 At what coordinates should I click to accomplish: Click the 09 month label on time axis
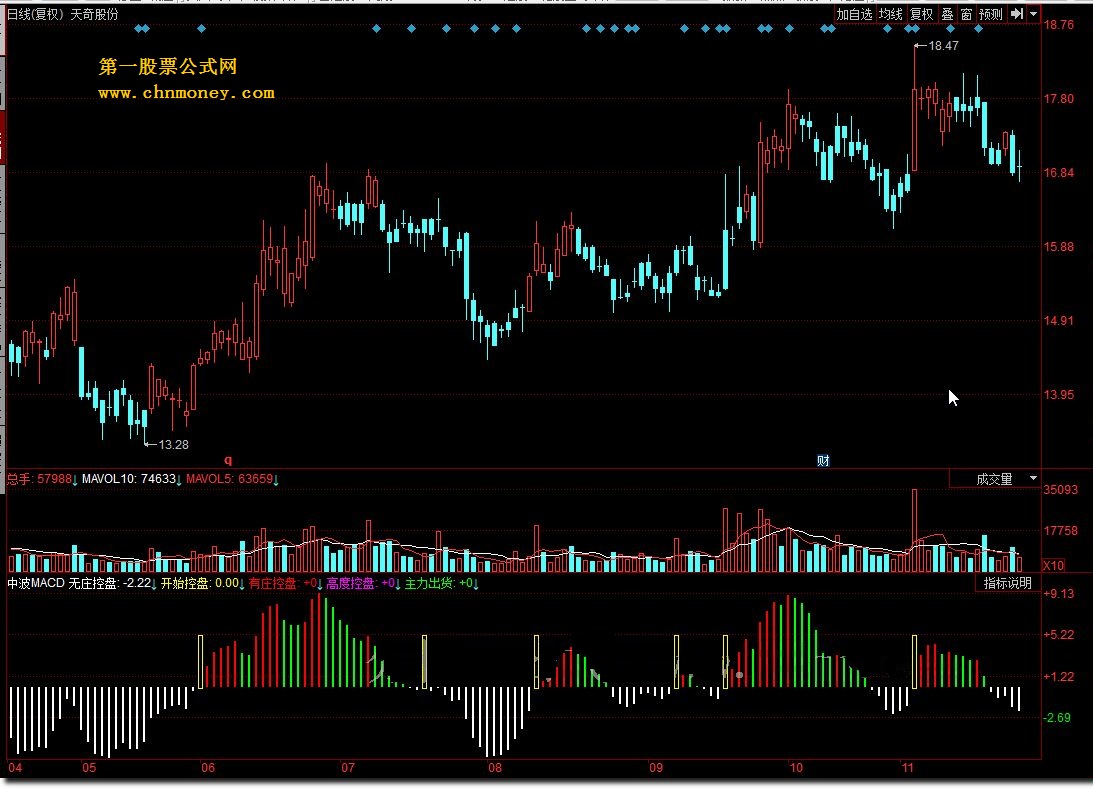656,768
